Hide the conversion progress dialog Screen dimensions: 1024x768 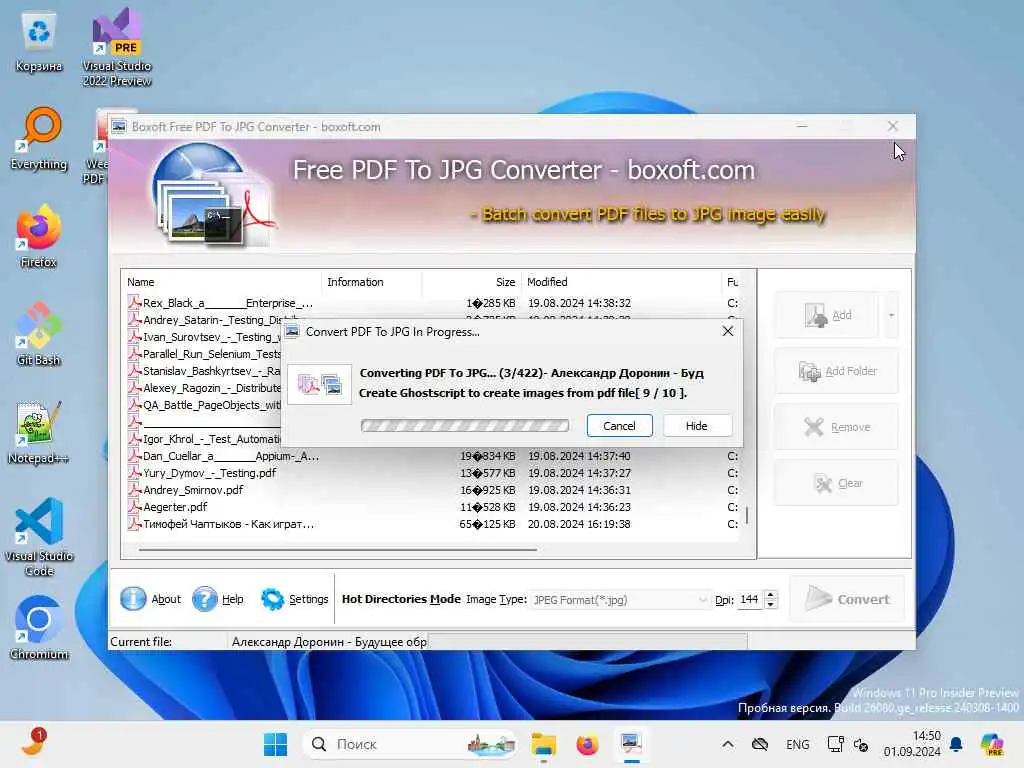[x=697, y=426]
